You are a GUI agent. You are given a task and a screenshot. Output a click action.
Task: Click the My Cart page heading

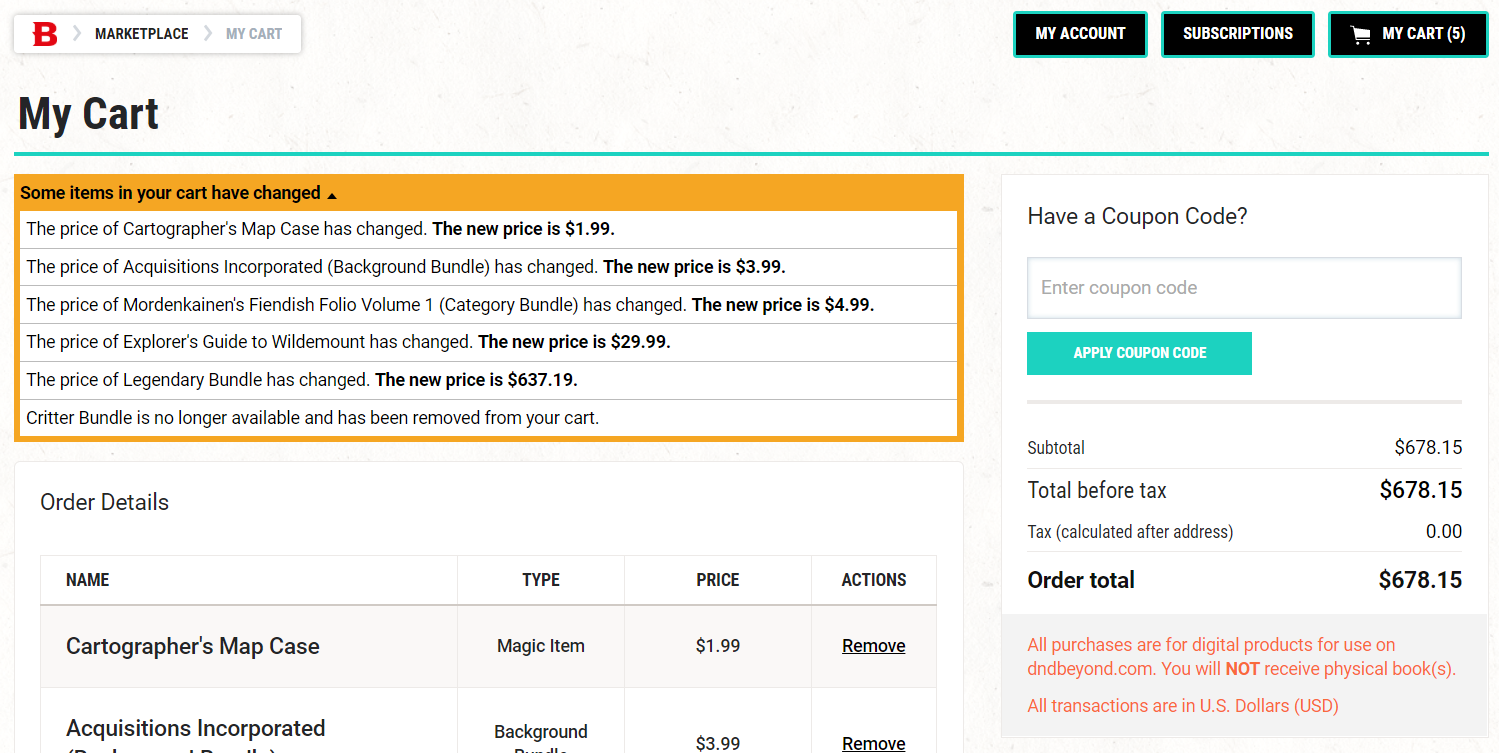click(88, 113)
